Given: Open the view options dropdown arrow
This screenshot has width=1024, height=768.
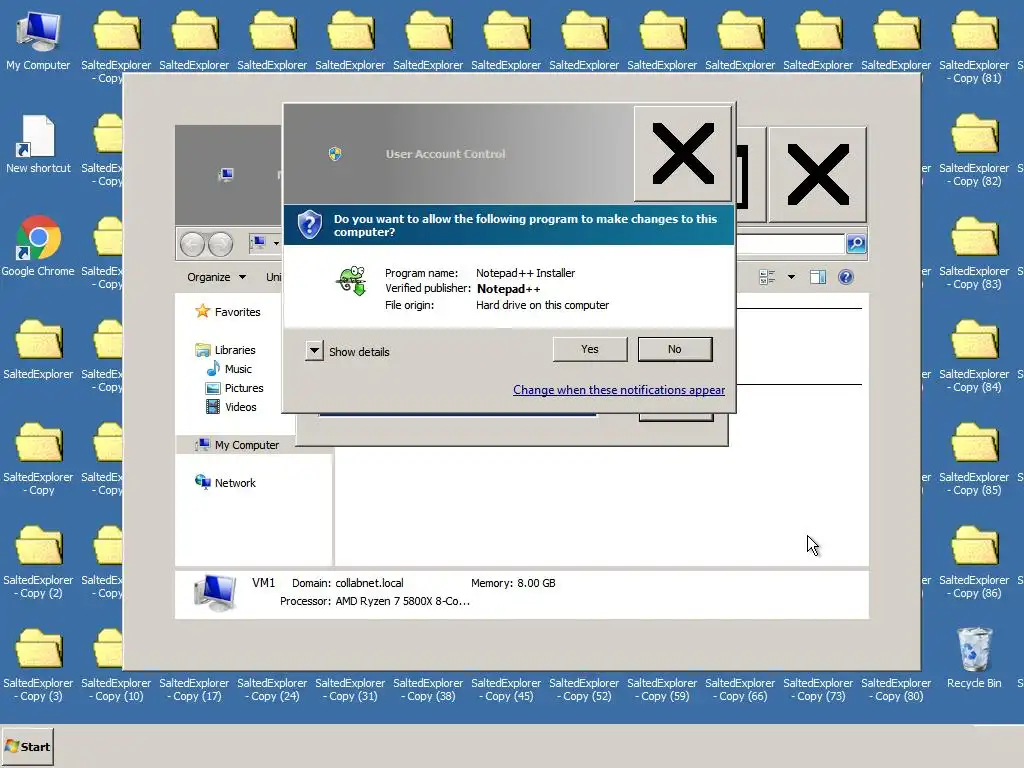Looking at the screenshot, I should tap(791, 277).
